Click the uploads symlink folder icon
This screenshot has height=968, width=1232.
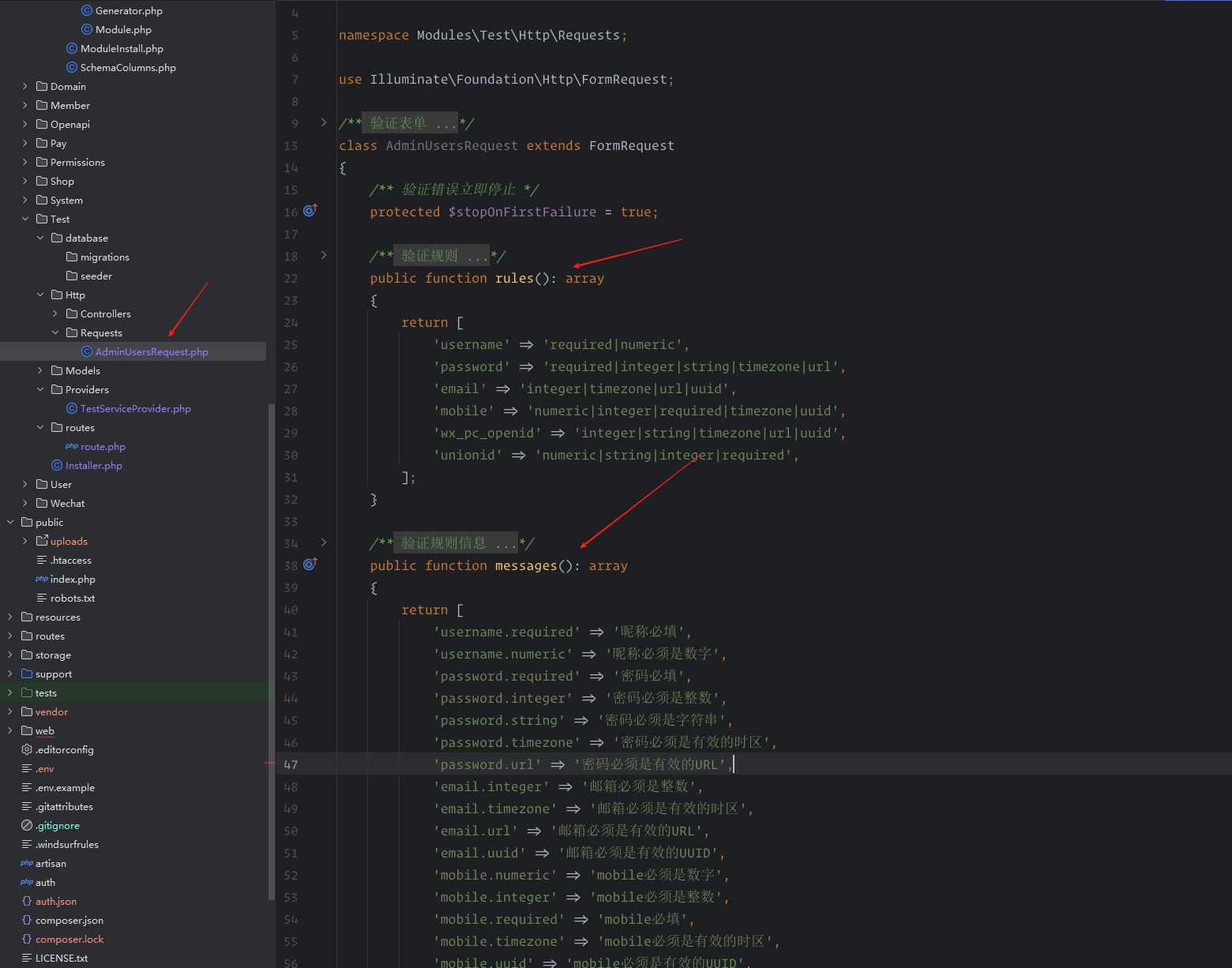(42, 541)
